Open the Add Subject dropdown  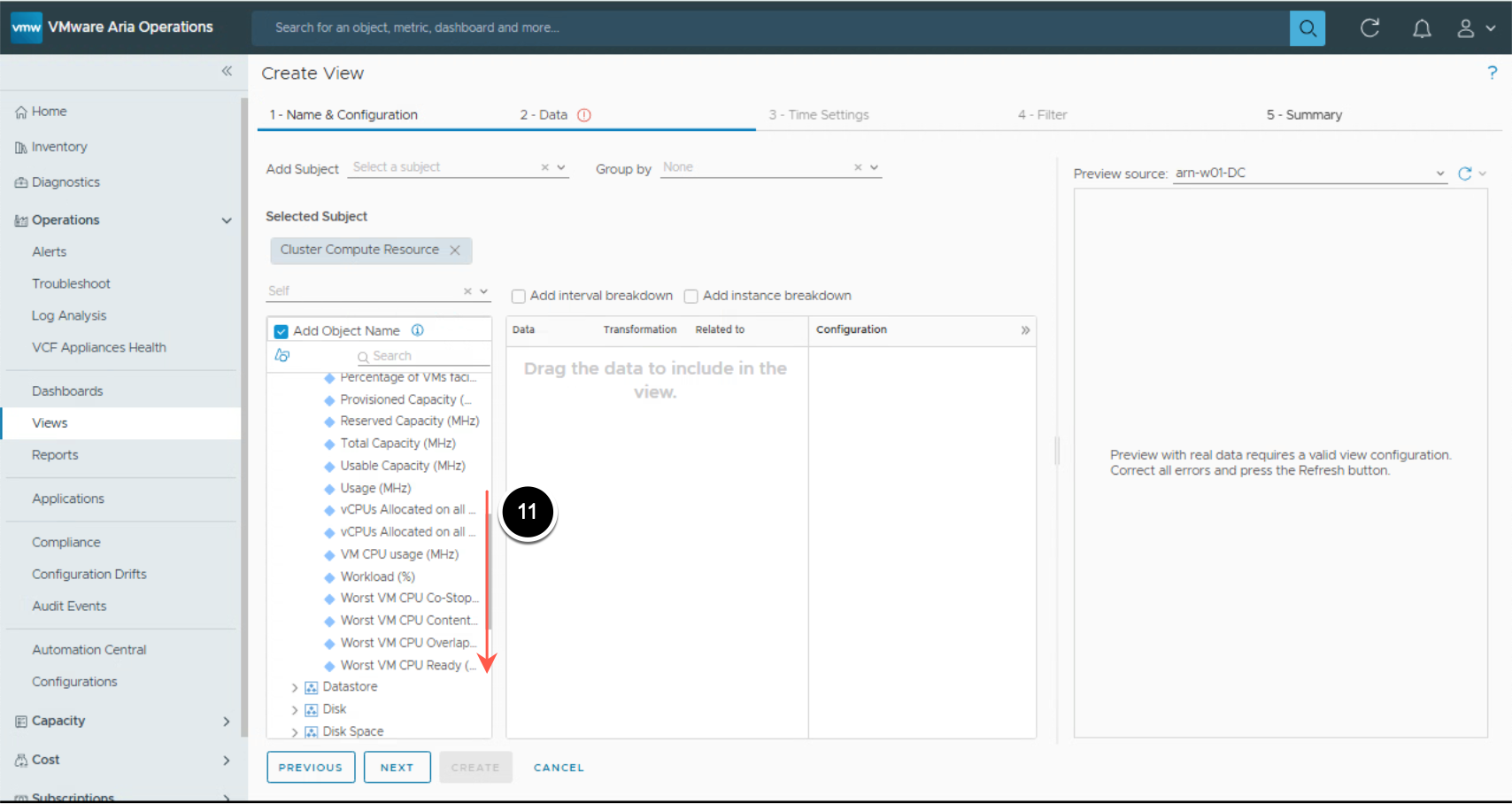[561, 167]
